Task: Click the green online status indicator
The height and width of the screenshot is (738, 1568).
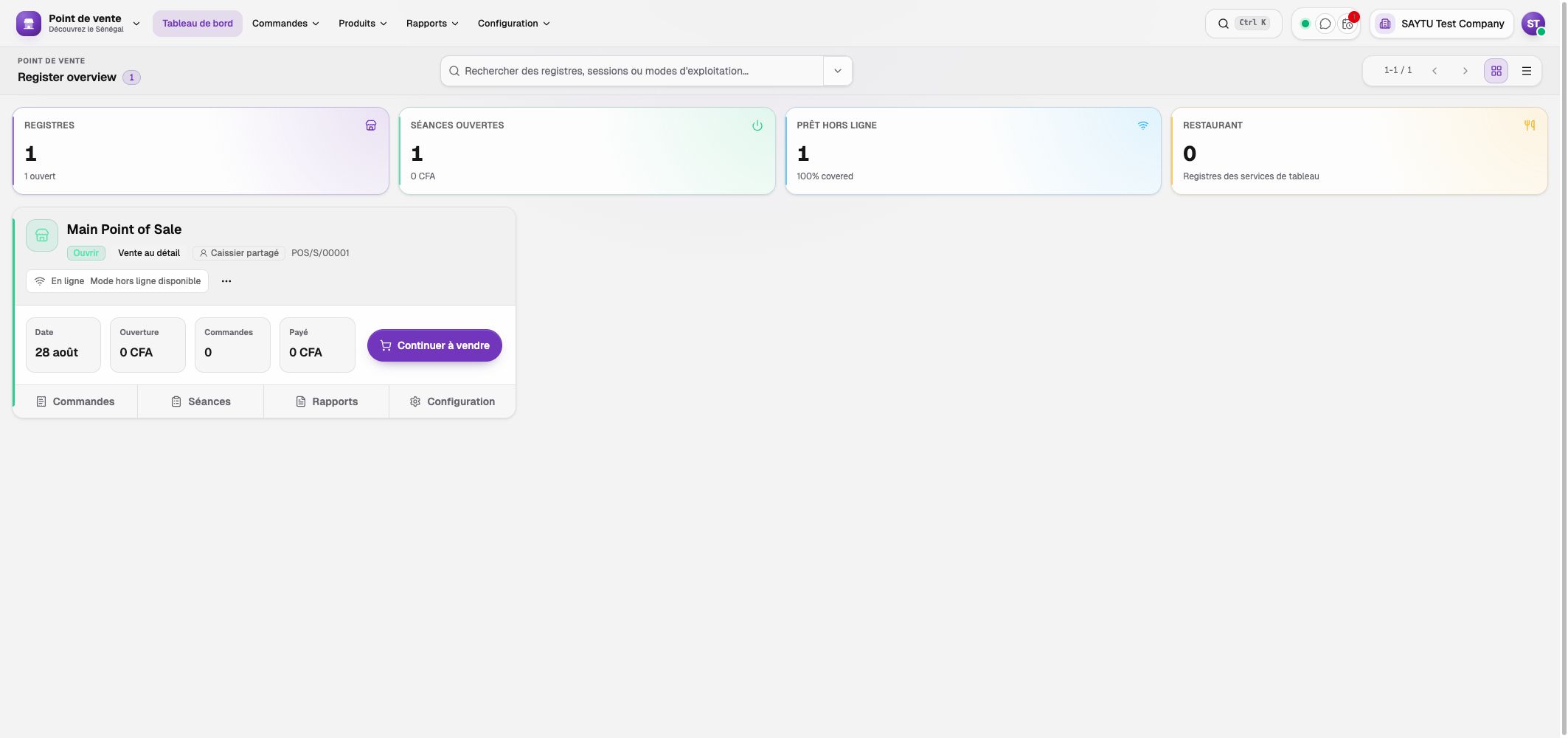Action: 1305,24
